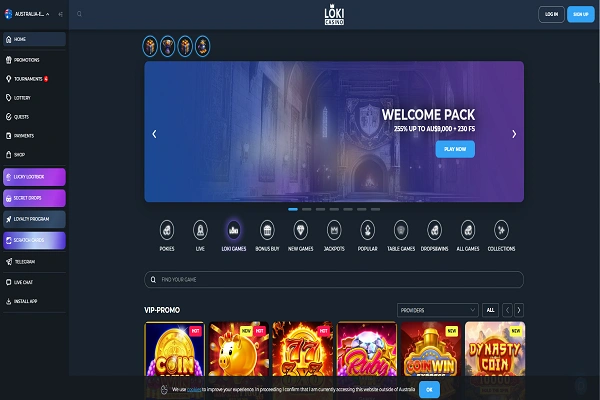Open the Live games category icon

pos(200,230)
